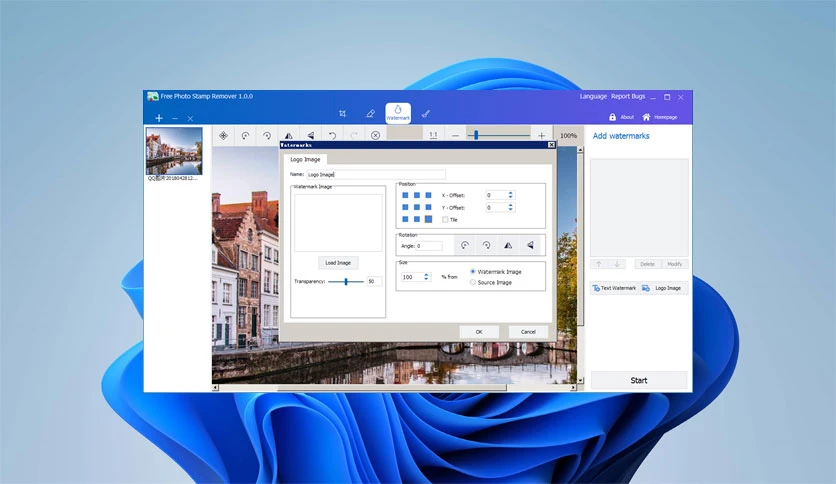The height and width of the screenshot is (484, 836).
Task: Click the Name input field
Action: 376,174
